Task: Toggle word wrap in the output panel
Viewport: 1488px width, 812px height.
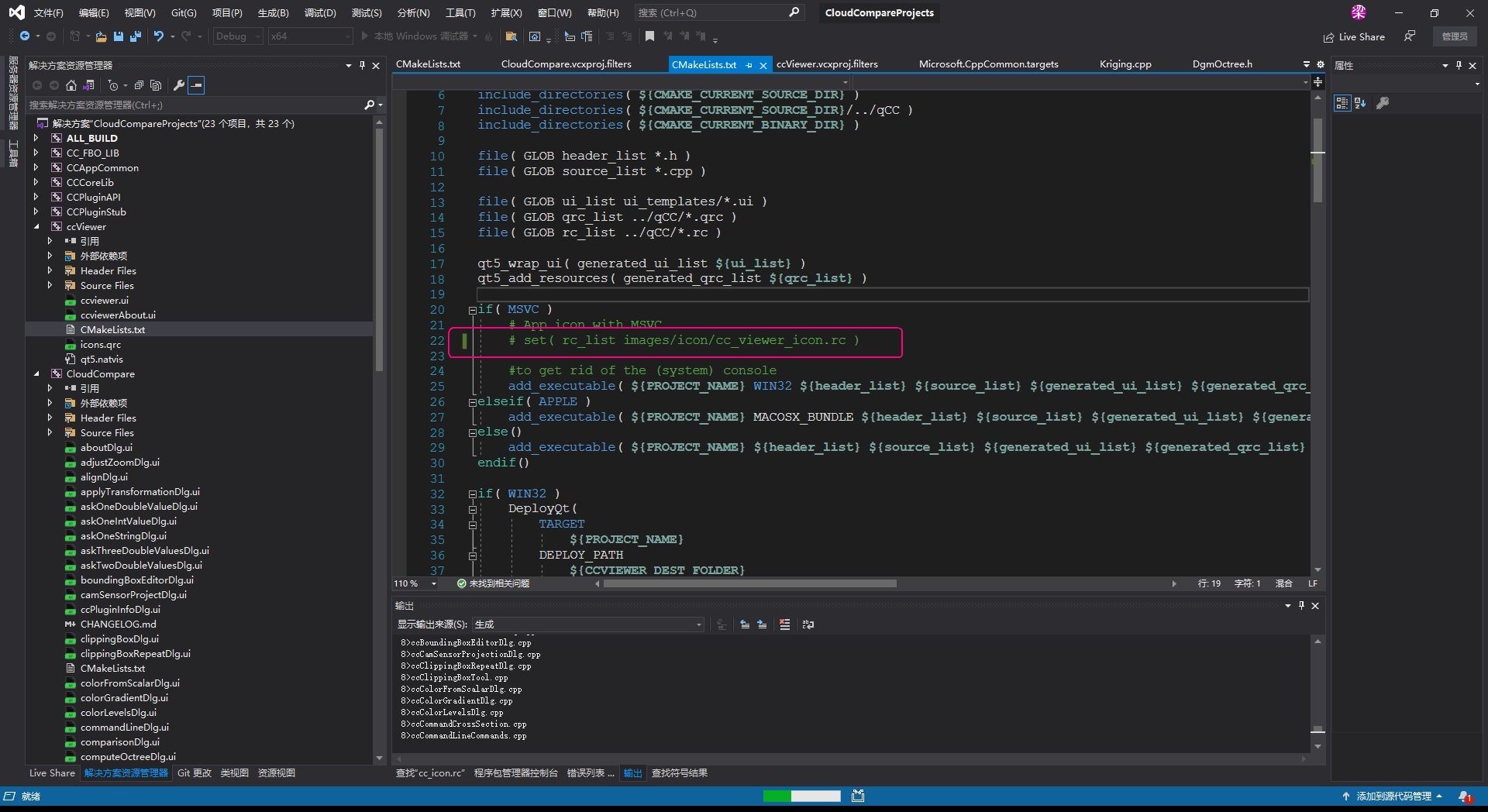Action: click(808, 624)
